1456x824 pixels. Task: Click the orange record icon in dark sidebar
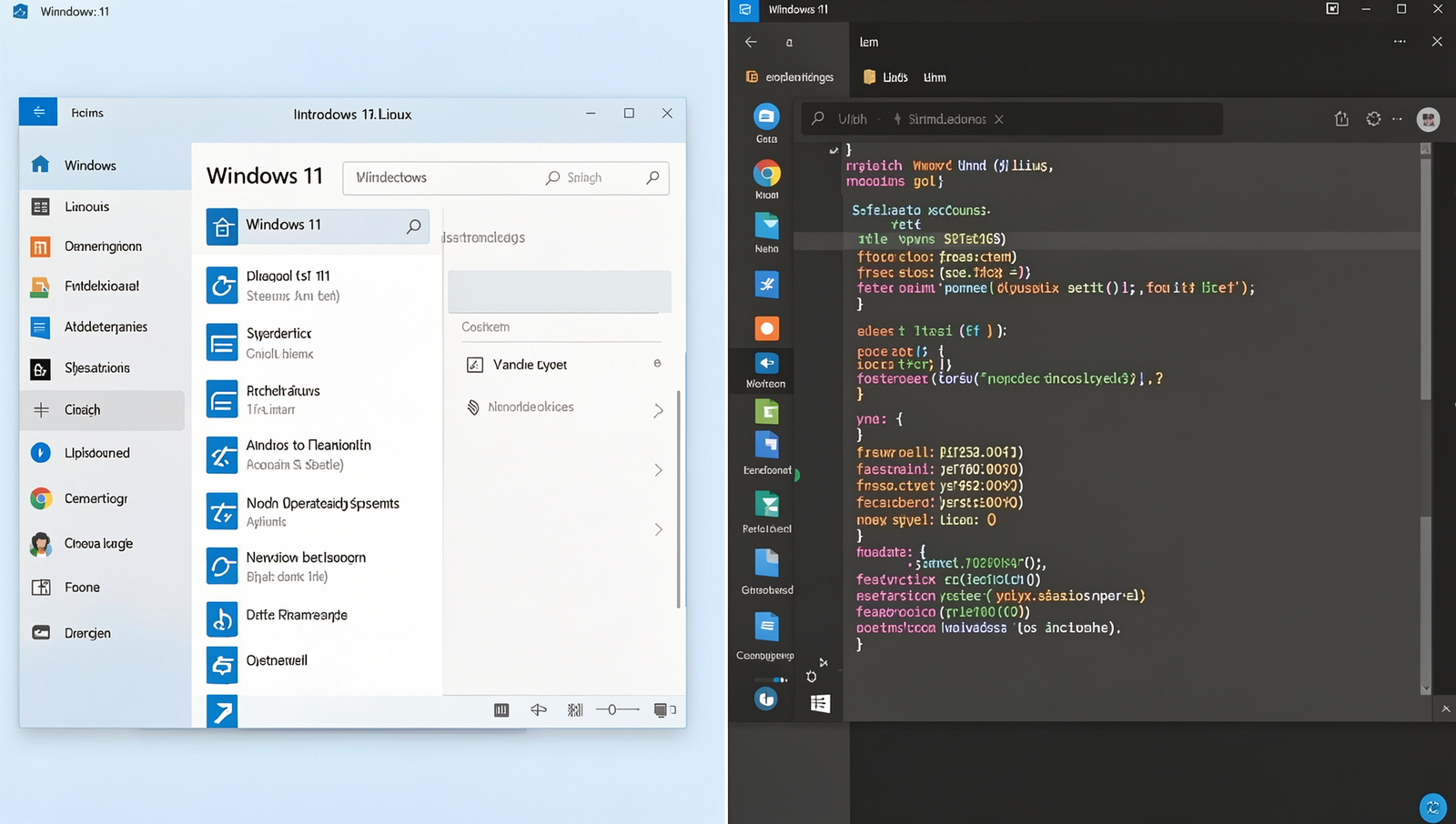(x=767, y=328)
